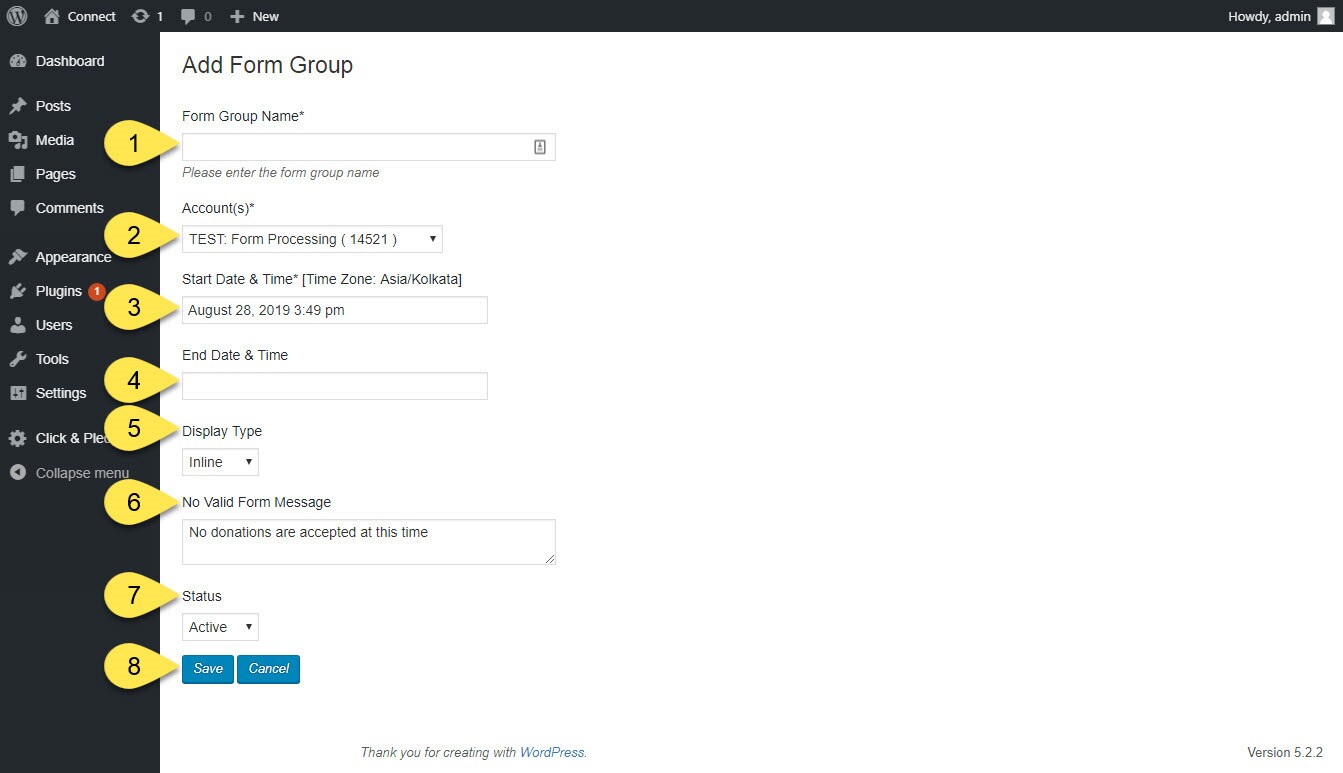Open the Status Active dropdown
1343x773 pixels.
coord(220,627)
